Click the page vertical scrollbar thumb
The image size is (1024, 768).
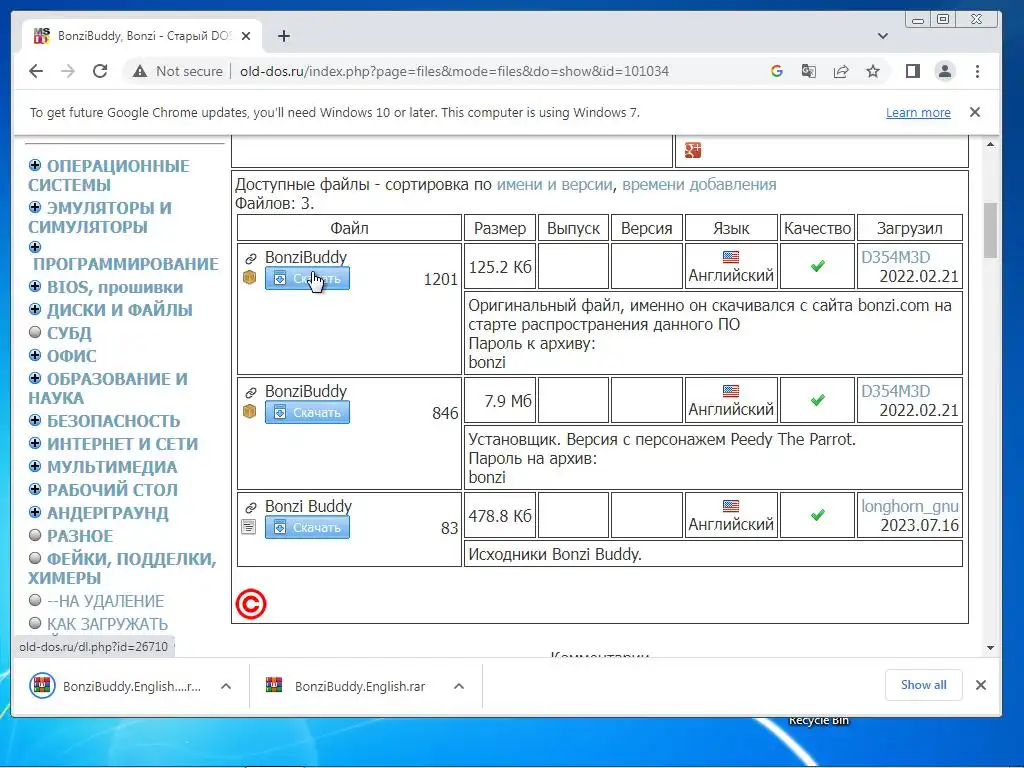991,230
